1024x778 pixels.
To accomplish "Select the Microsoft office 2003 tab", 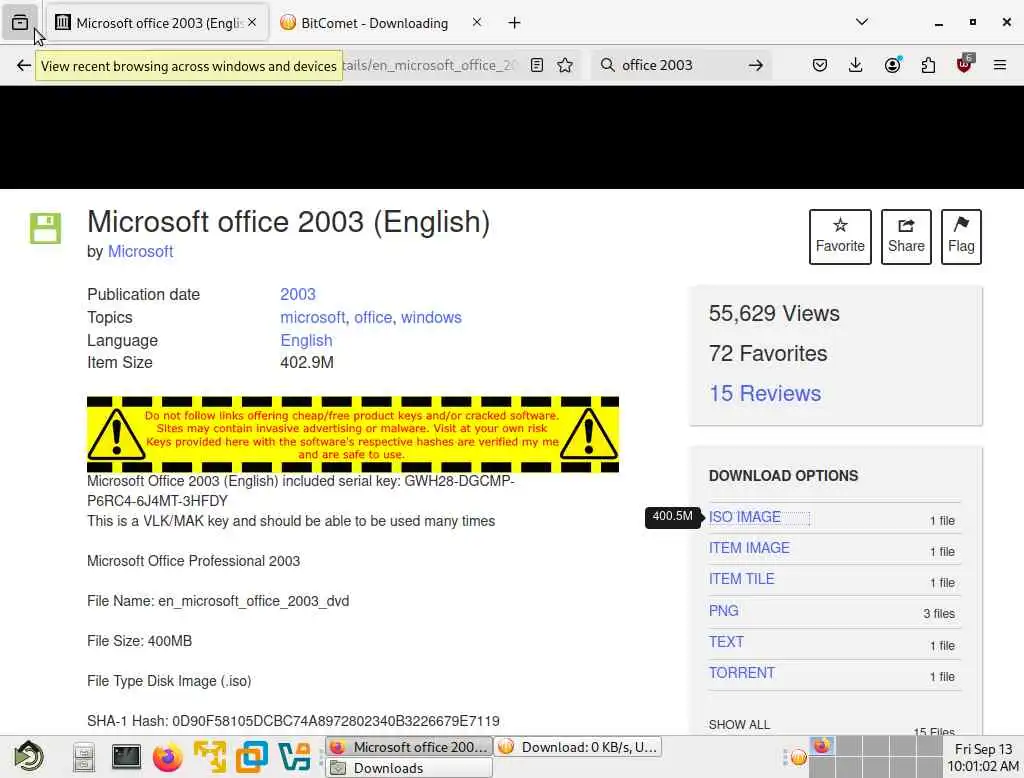I will pos(157,23).
